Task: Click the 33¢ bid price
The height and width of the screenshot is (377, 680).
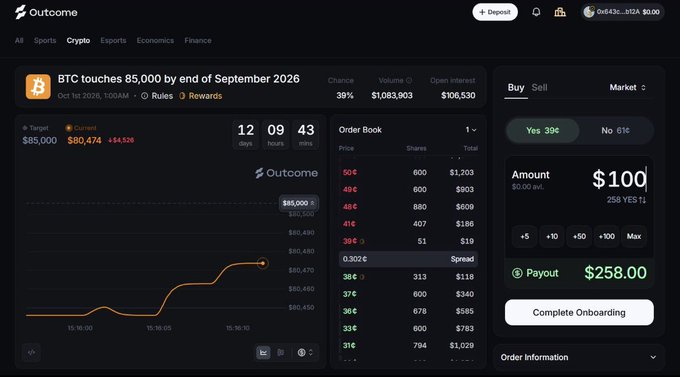Action: [350, 328]
